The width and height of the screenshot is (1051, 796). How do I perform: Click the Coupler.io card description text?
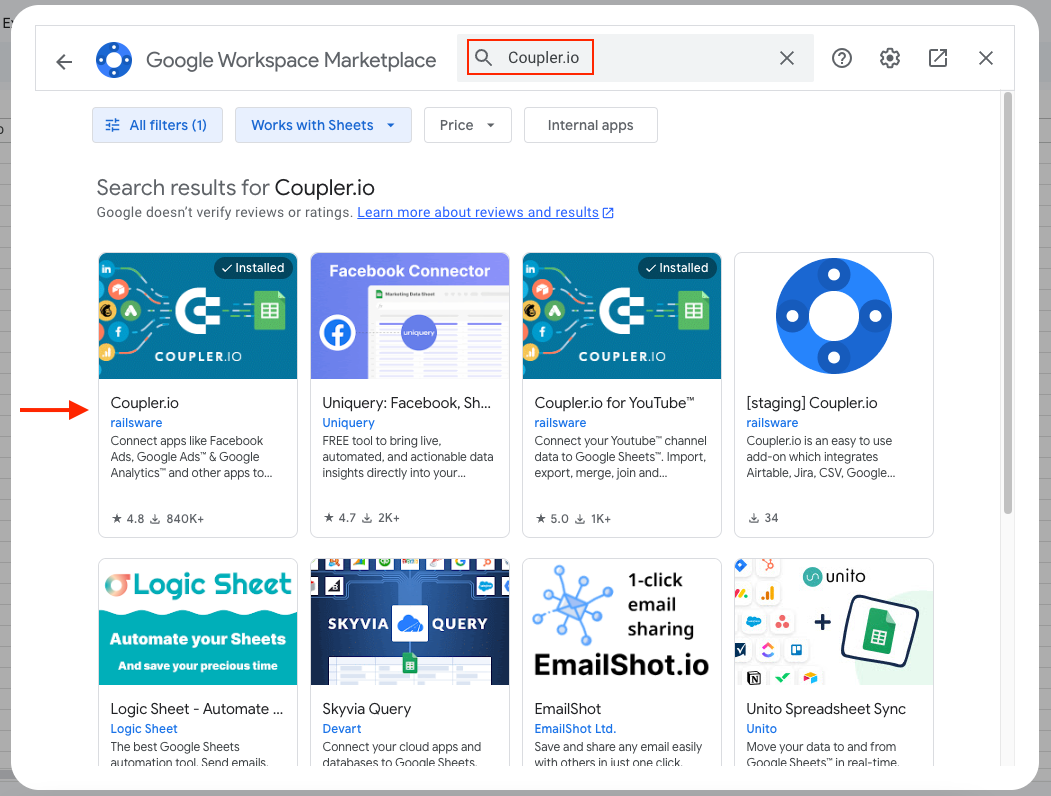[x=192, y=457]
